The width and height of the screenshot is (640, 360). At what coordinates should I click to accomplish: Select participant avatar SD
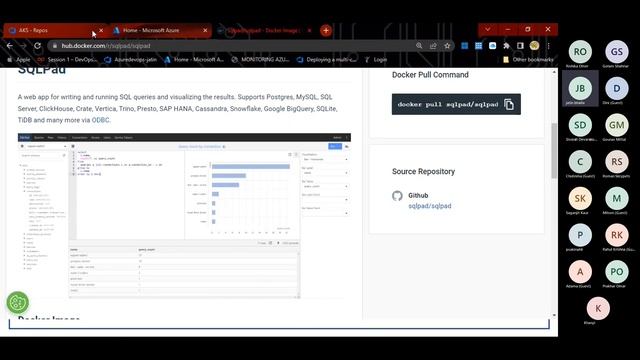coord(580,125)
